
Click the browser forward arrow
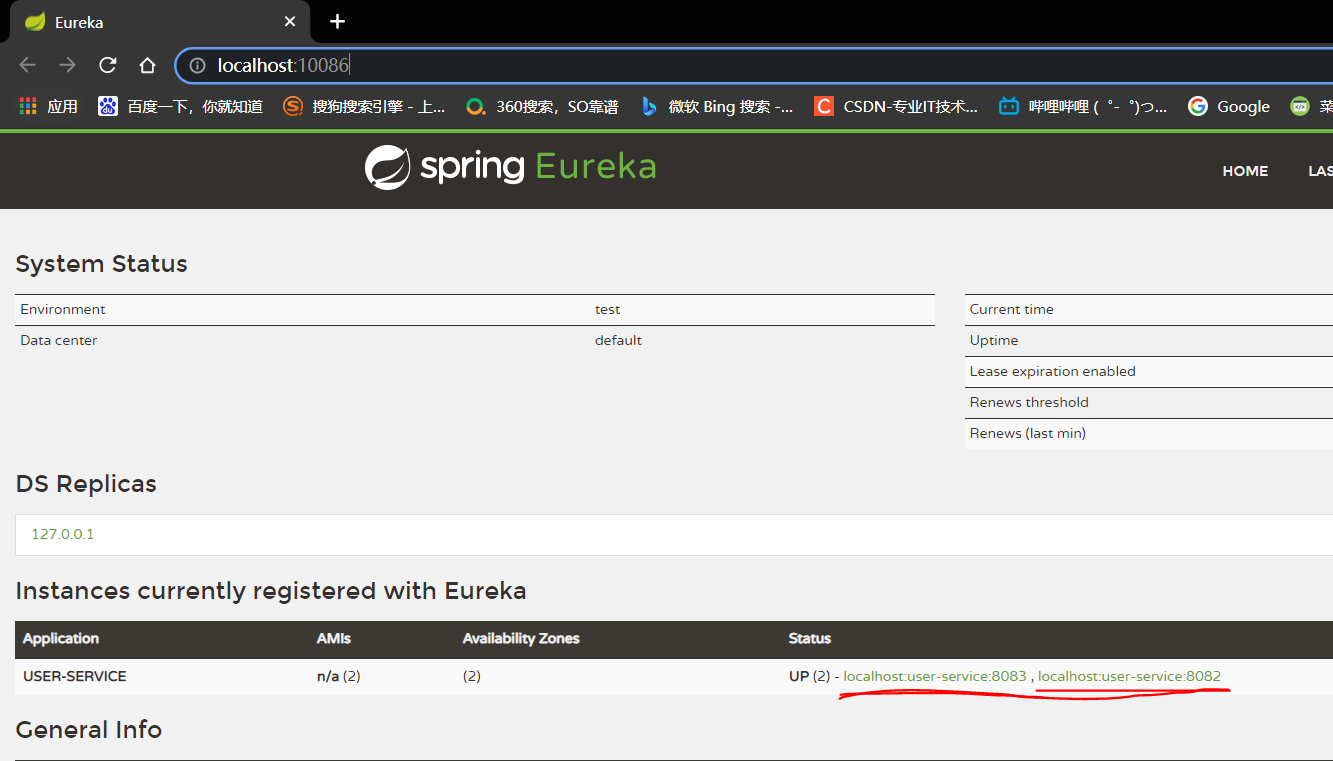pos(67,65)
